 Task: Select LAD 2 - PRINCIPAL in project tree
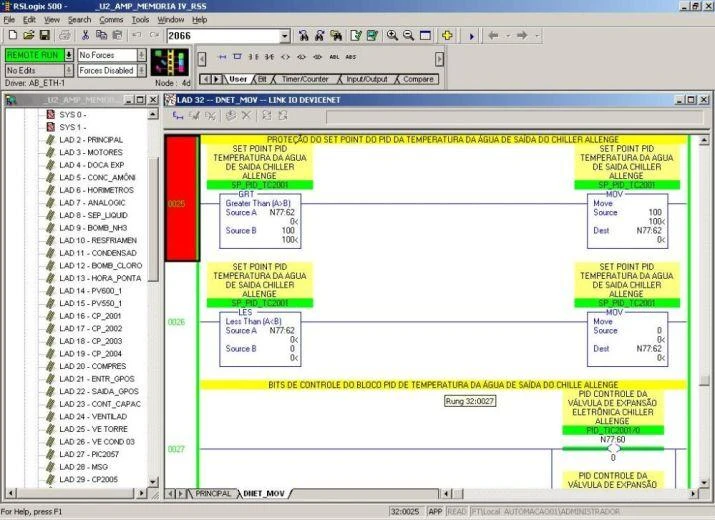pyautogui.click(x=91, y=140)
